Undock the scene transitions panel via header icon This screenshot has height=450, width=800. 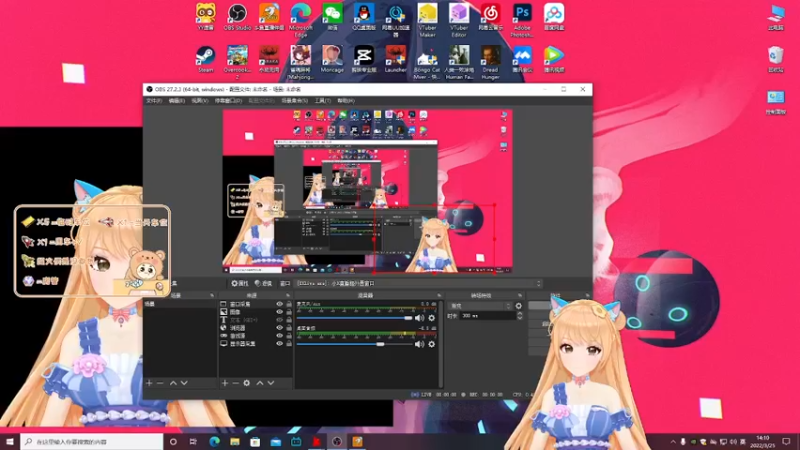click(x=520, y=295)
